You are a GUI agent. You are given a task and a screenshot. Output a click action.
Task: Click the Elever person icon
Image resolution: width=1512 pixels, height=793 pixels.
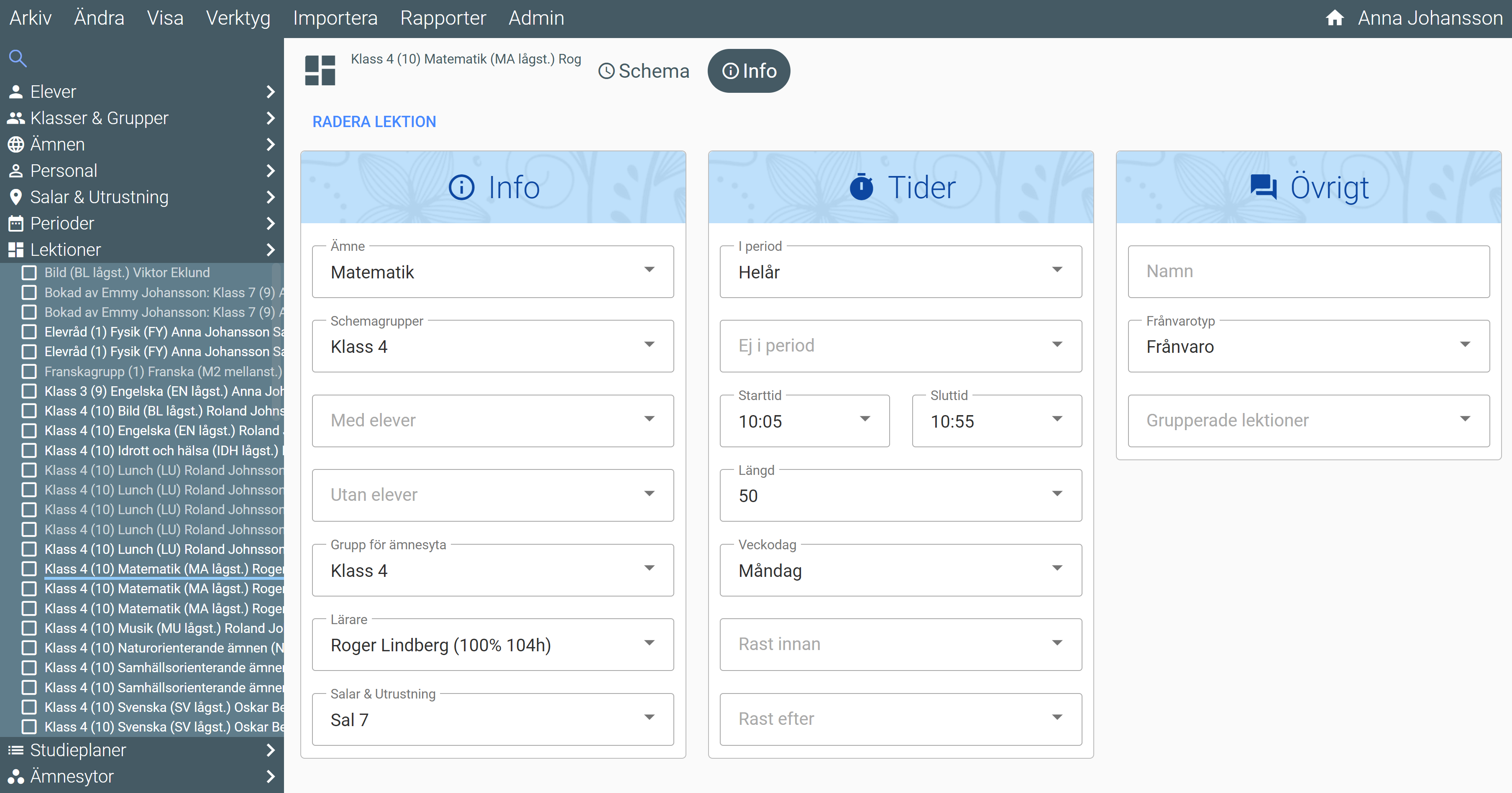[x=16, y=92]
